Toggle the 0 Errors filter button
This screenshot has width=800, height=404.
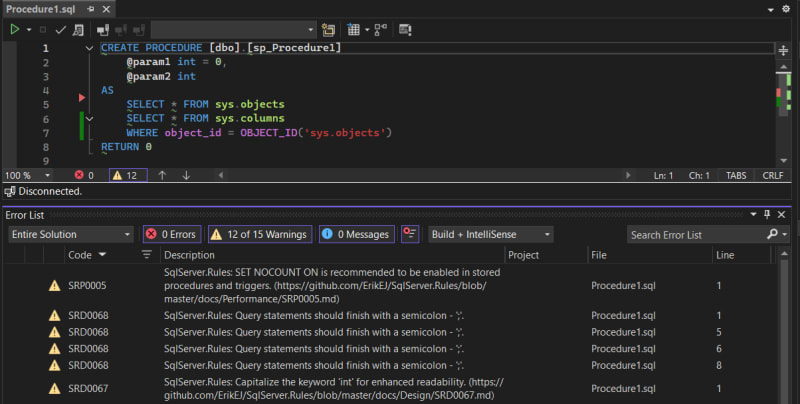pyautogui.click(x=172, y=235)
